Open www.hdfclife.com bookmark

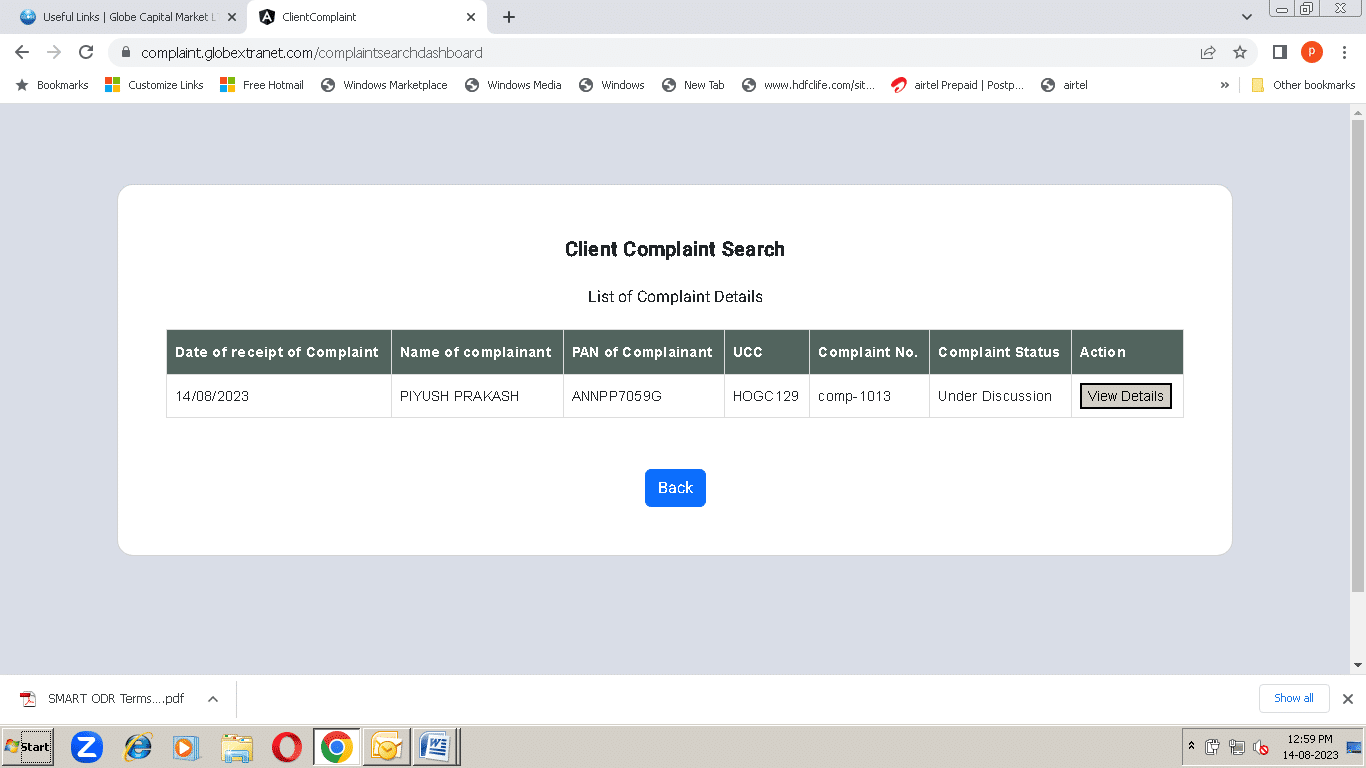808,85
